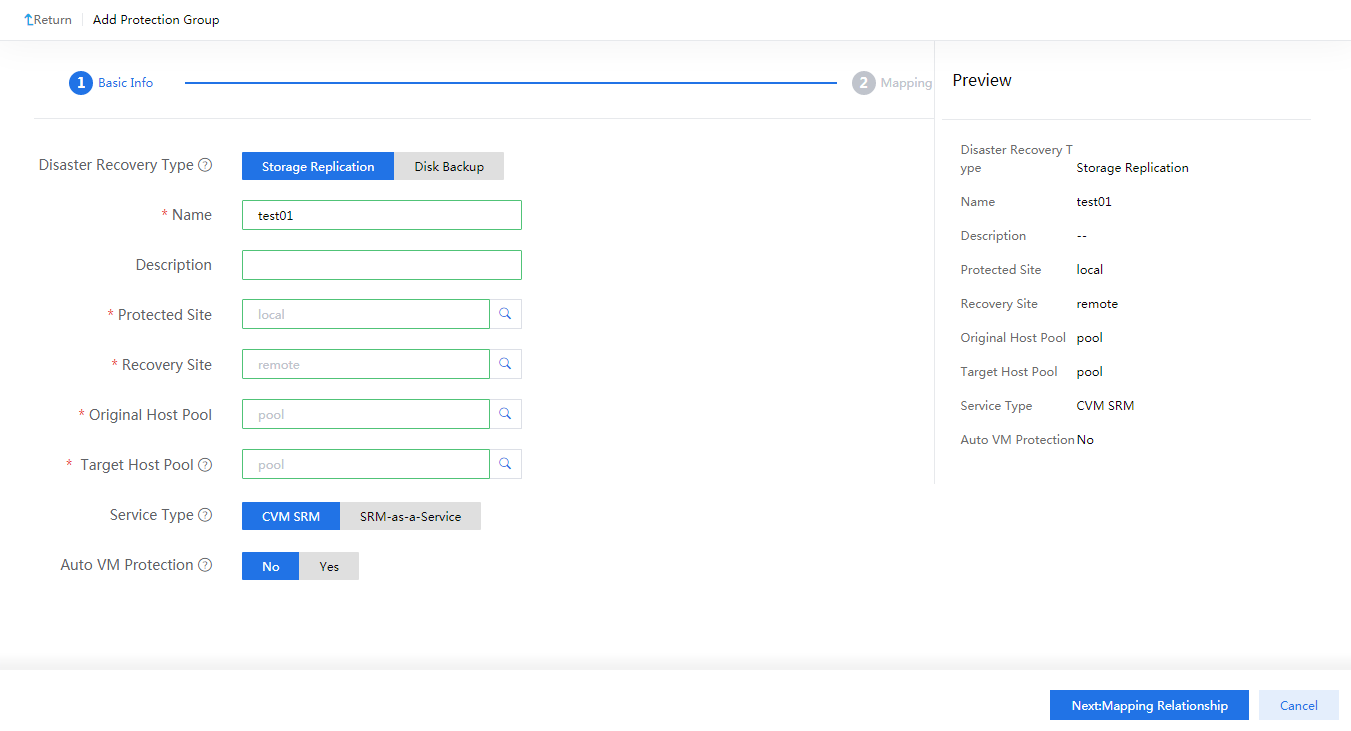Click the Name field containing test01
Viewport: 1351px width, 731px height.
[x=381, y=214]
